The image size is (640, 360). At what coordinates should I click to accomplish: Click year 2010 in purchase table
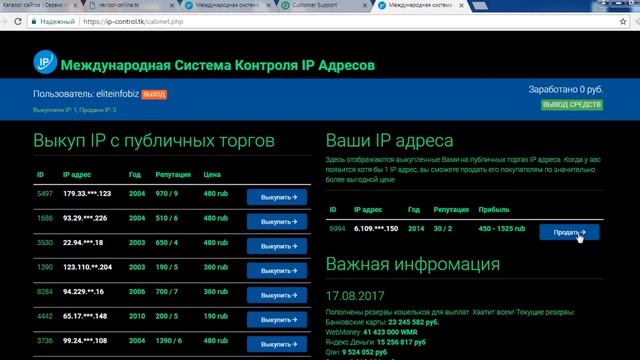[137, 316]
